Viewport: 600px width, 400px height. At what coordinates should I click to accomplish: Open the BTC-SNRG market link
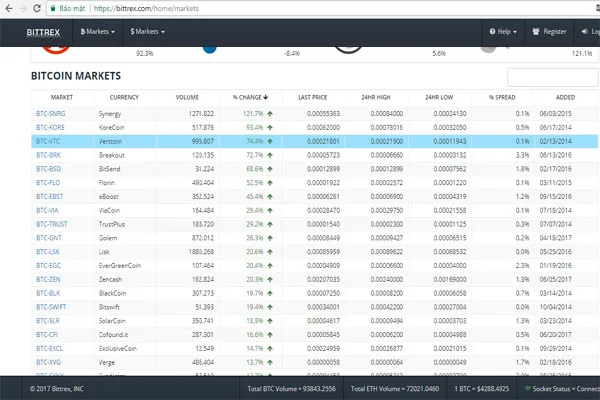(51, 114)
